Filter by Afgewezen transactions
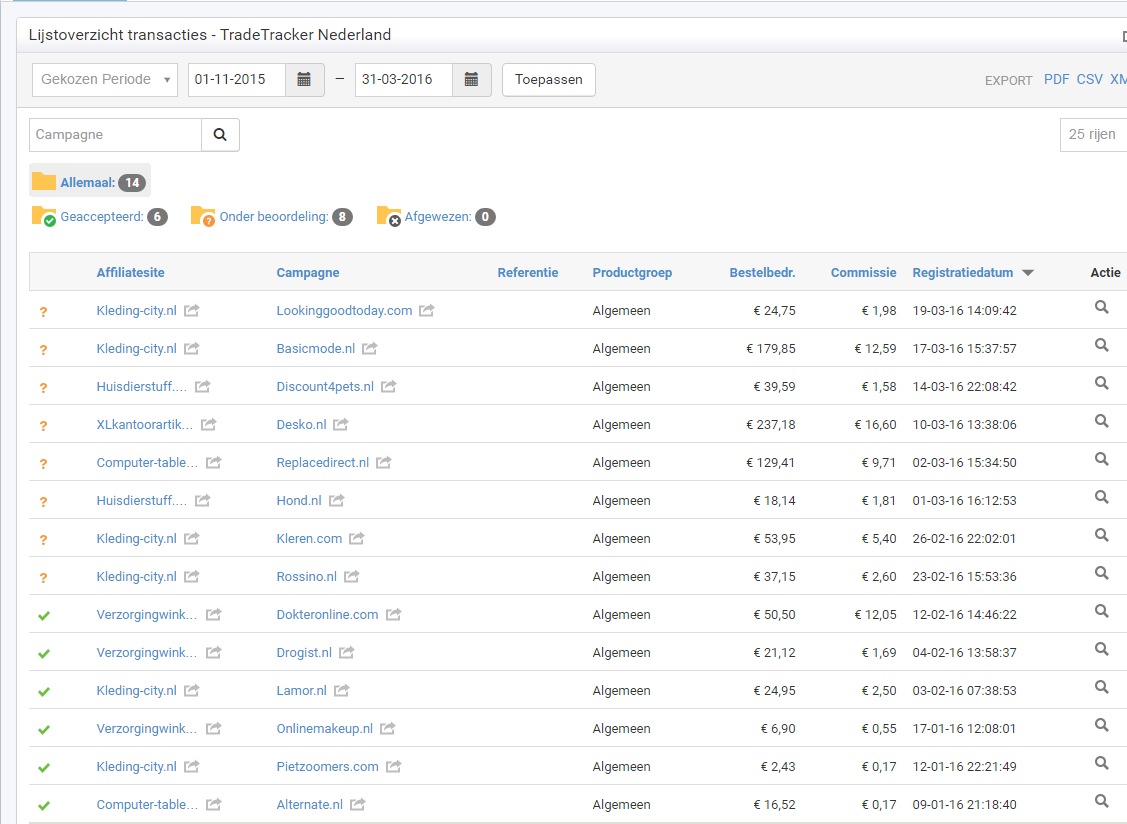Screen dimensions: 1127x824 (436, 216)
